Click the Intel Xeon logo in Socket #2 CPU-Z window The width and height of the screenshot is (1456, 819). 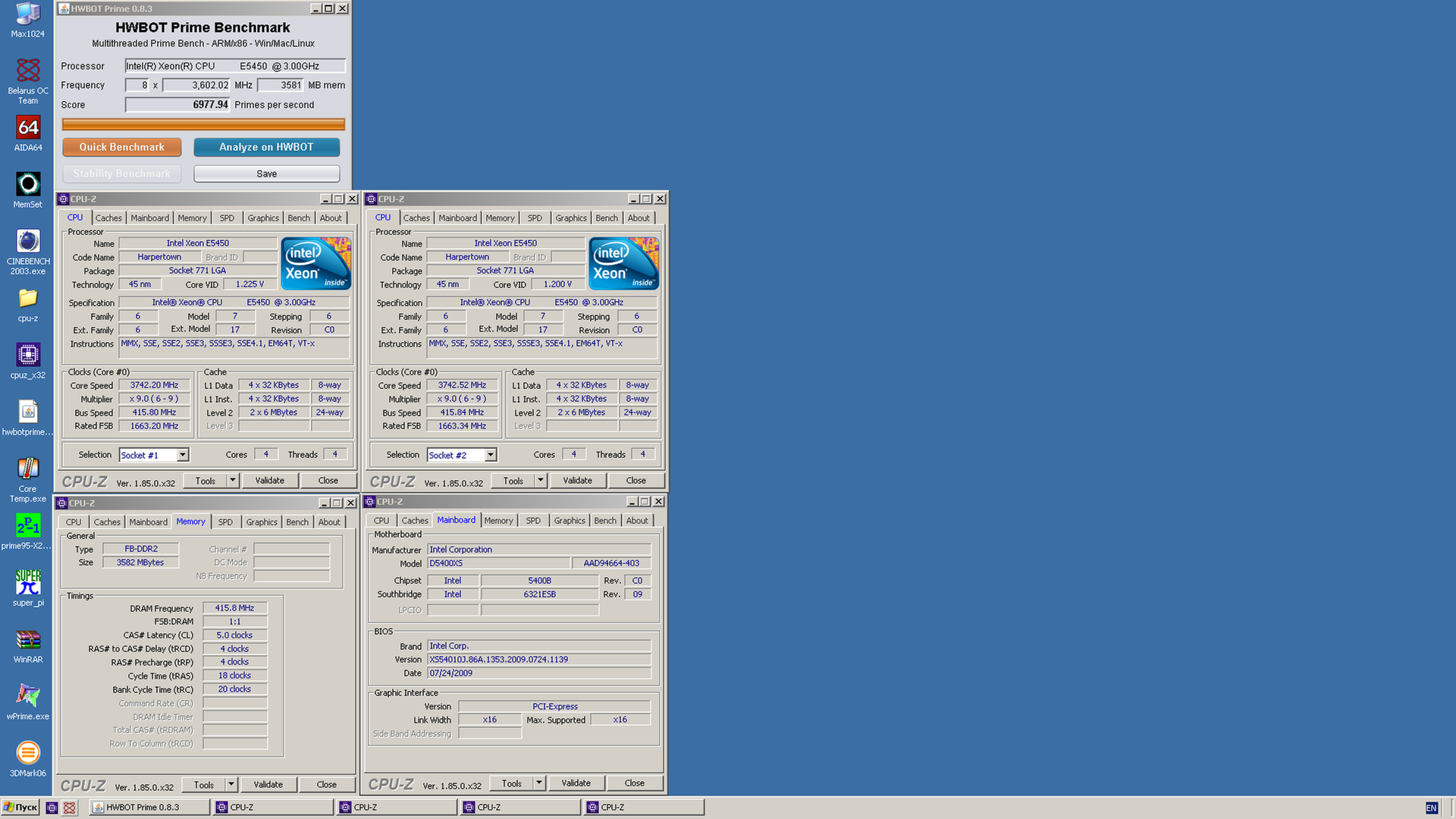click(623, 263)
